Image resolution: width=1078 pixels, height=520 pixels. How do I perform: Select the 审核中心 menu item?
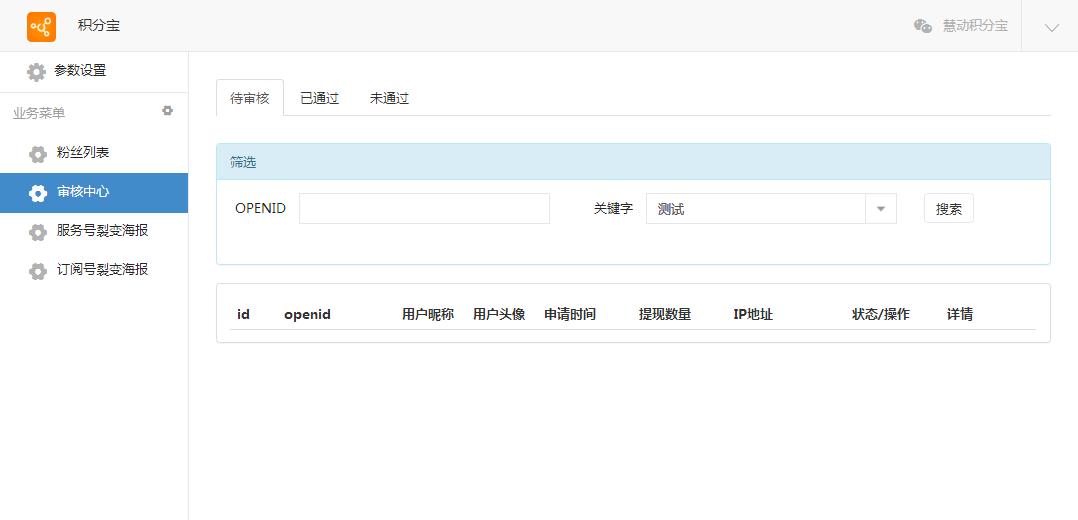click(94, 193)
